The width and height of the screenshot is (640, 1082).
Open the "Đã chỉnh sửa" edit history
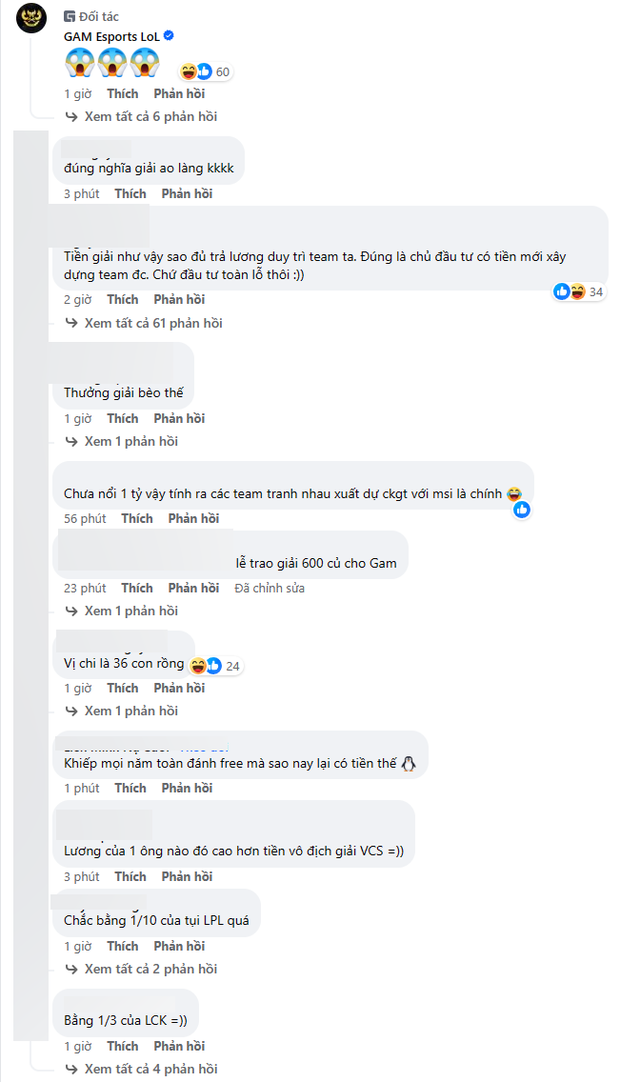[270, 588]
